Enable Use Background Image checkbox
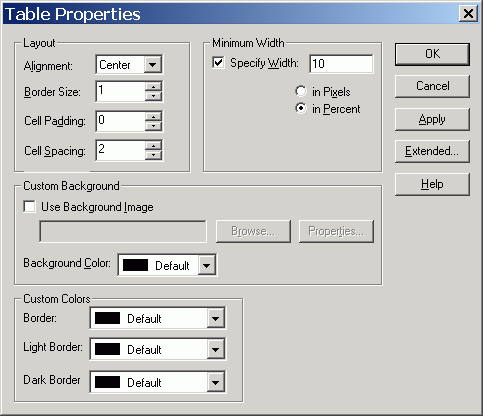This screenshot has width=483, height=416. pyautogui.click(x=29, y=207)
